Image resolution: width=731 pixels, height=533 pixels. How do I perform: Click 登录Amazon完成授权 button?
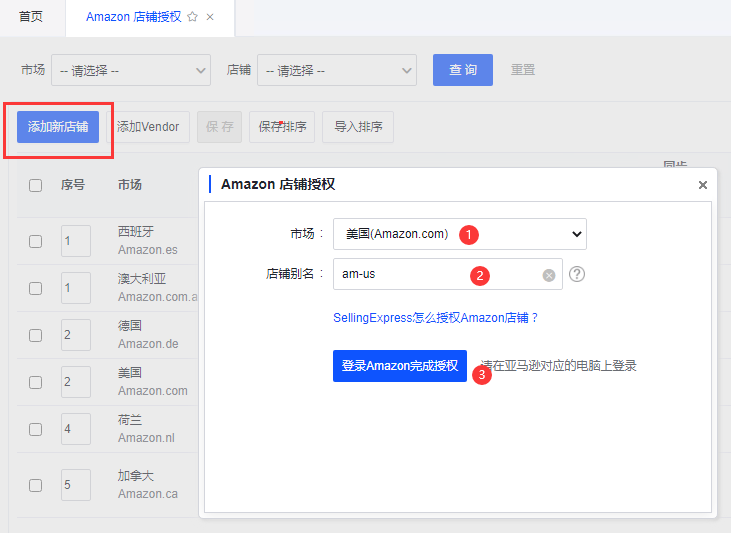400,366
